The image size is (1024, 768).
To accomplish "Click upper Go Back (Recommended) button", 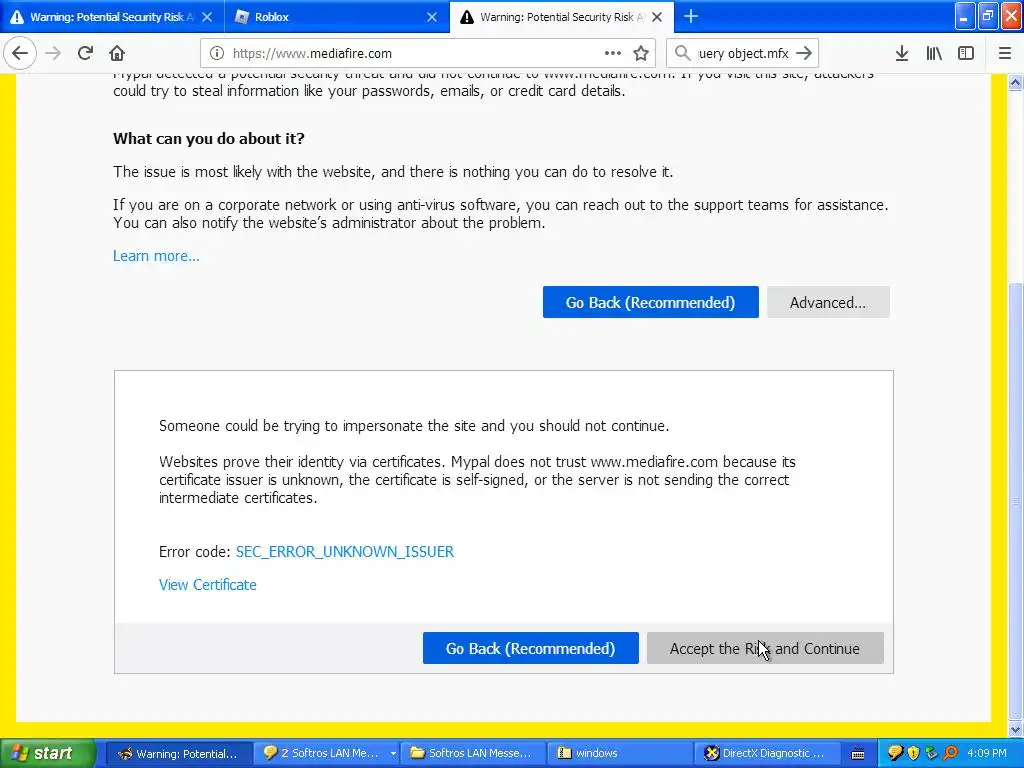I will [650, 302].
